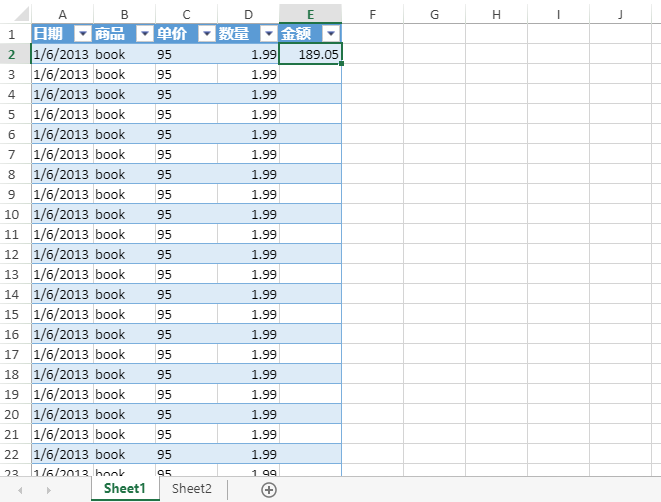
Task: Select the 数量 header cell text
Action: click(x=234, y=33)
